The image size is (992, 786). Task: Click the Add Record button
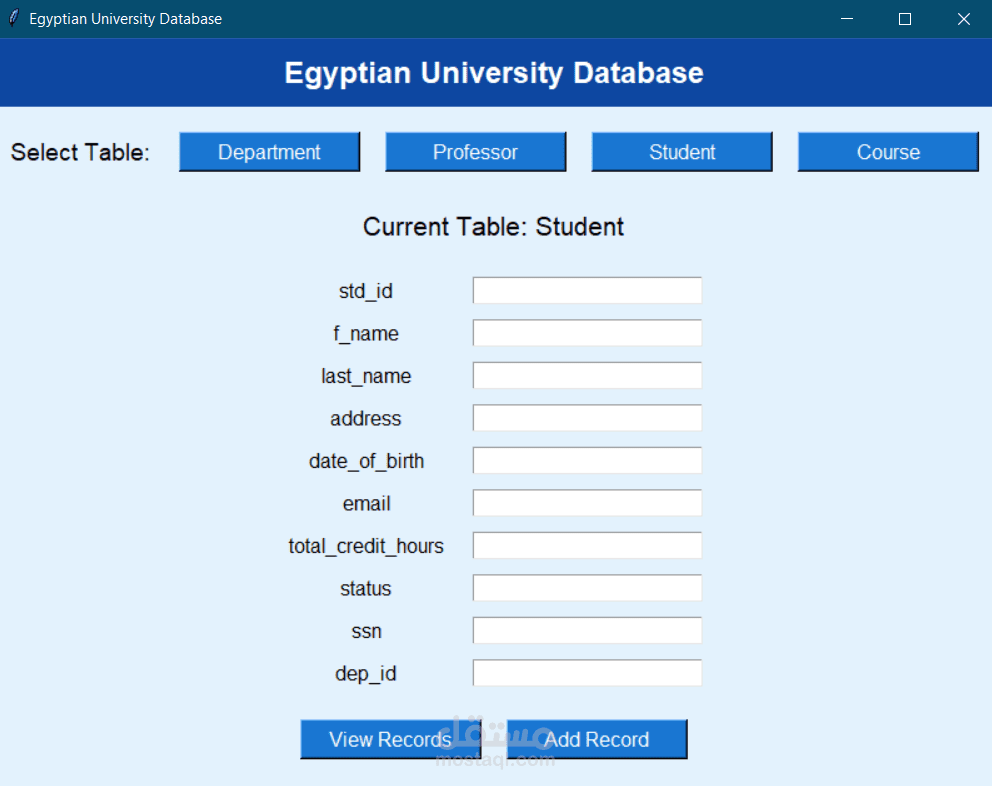pyautogui.click(x=596, y=739)
